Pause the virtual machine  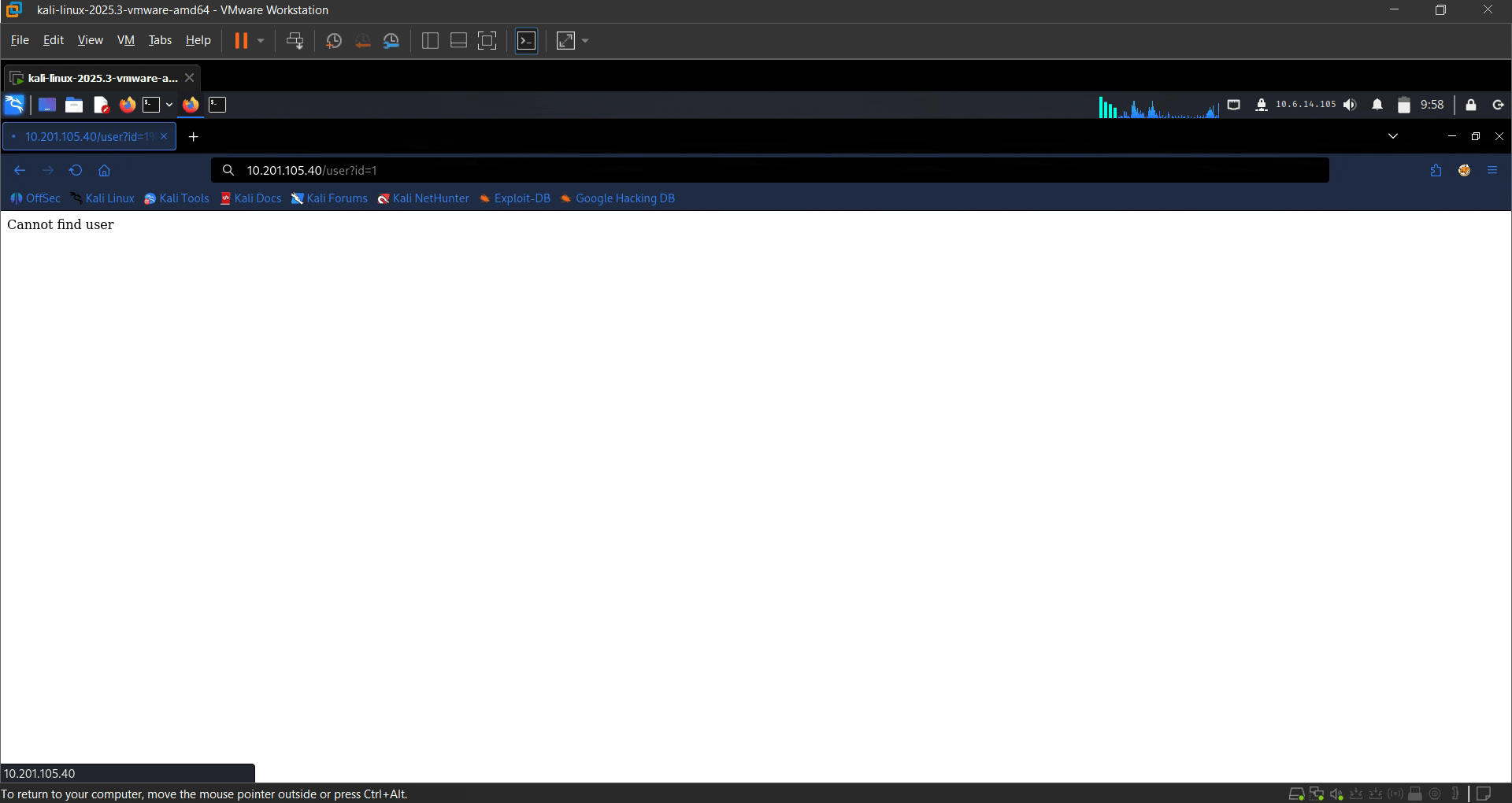coord(241,41)
